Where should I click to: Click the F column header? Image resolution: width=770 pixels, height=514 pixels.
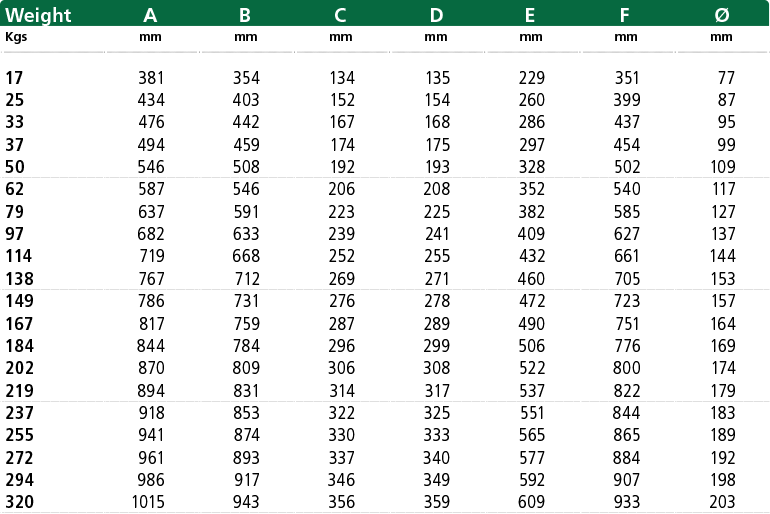(625, 15)
